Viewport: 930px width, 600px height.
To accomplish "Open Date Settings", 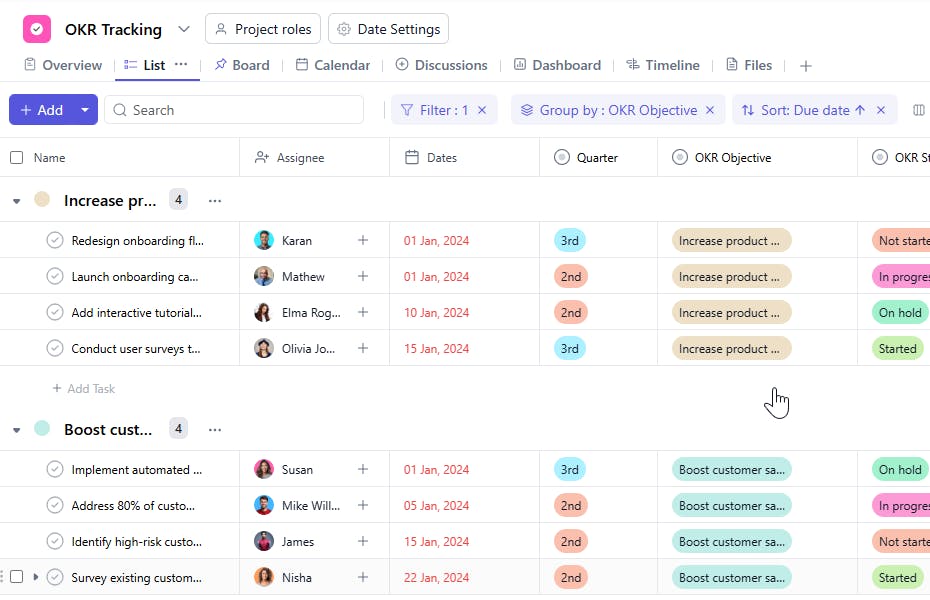I will click(388, 29).
